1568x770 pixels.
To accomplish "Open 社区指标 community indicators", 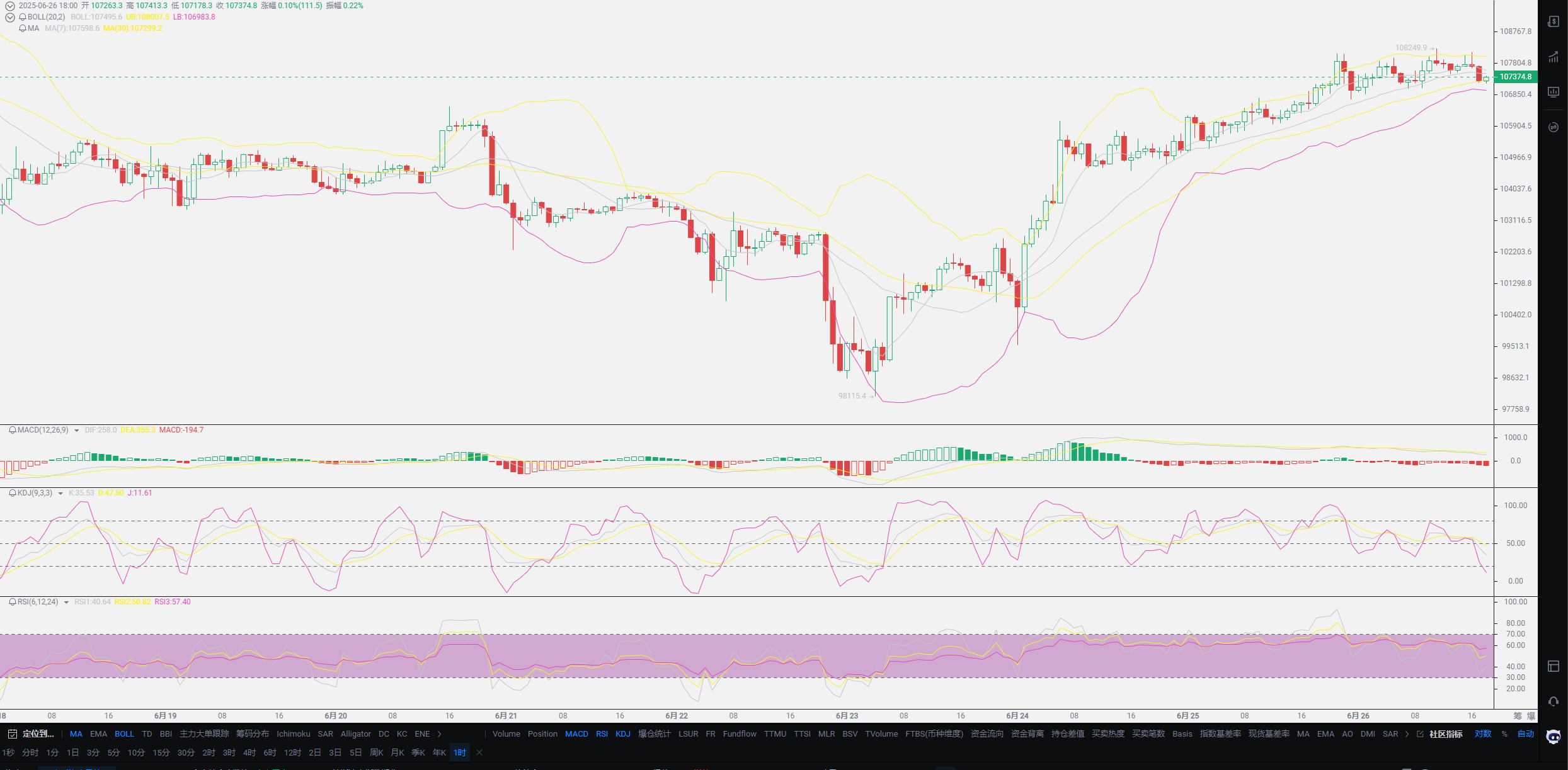I will [1446, 734].
